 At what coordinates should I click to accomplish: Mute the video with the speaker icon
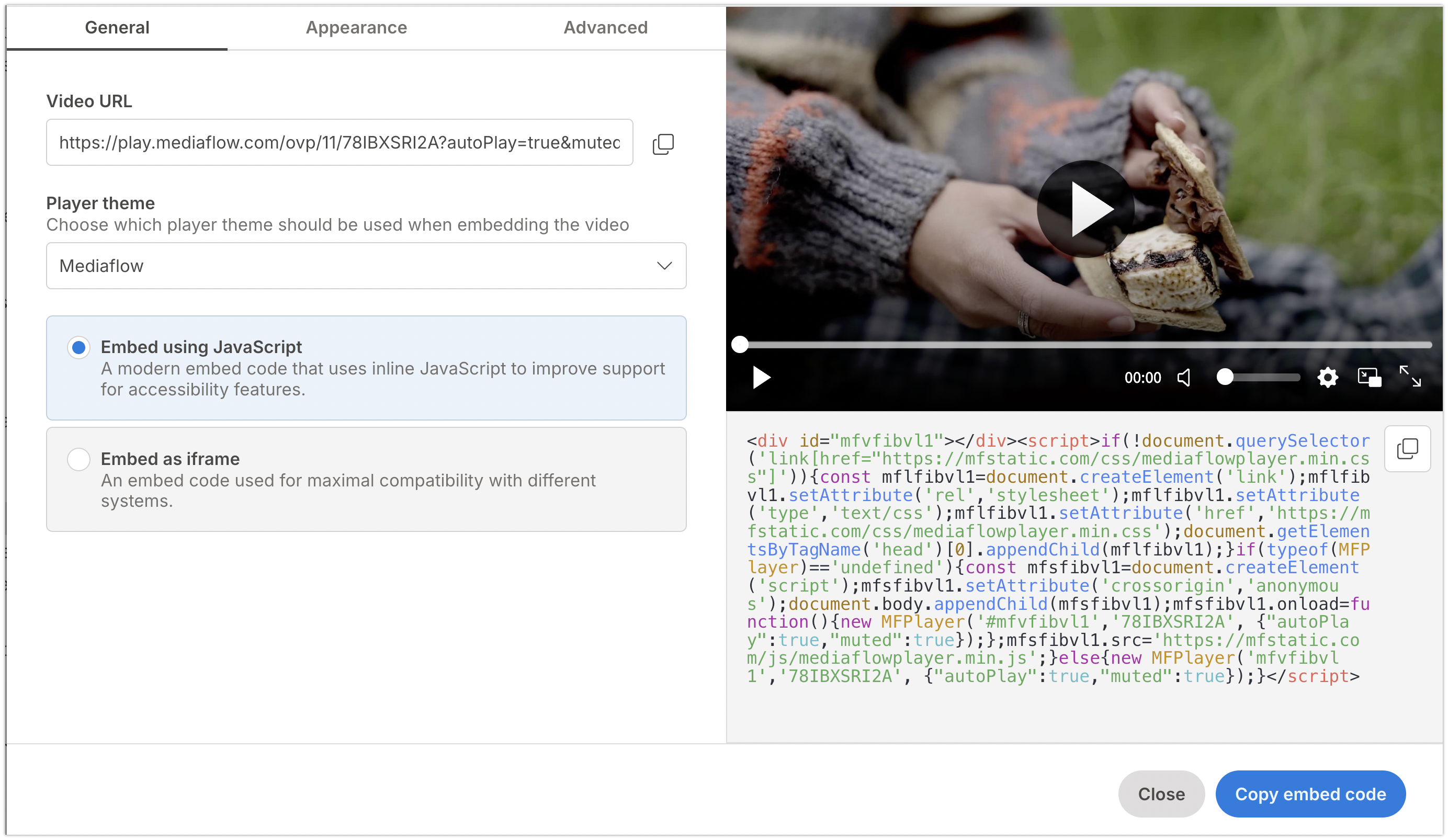tap(1184, 378)
